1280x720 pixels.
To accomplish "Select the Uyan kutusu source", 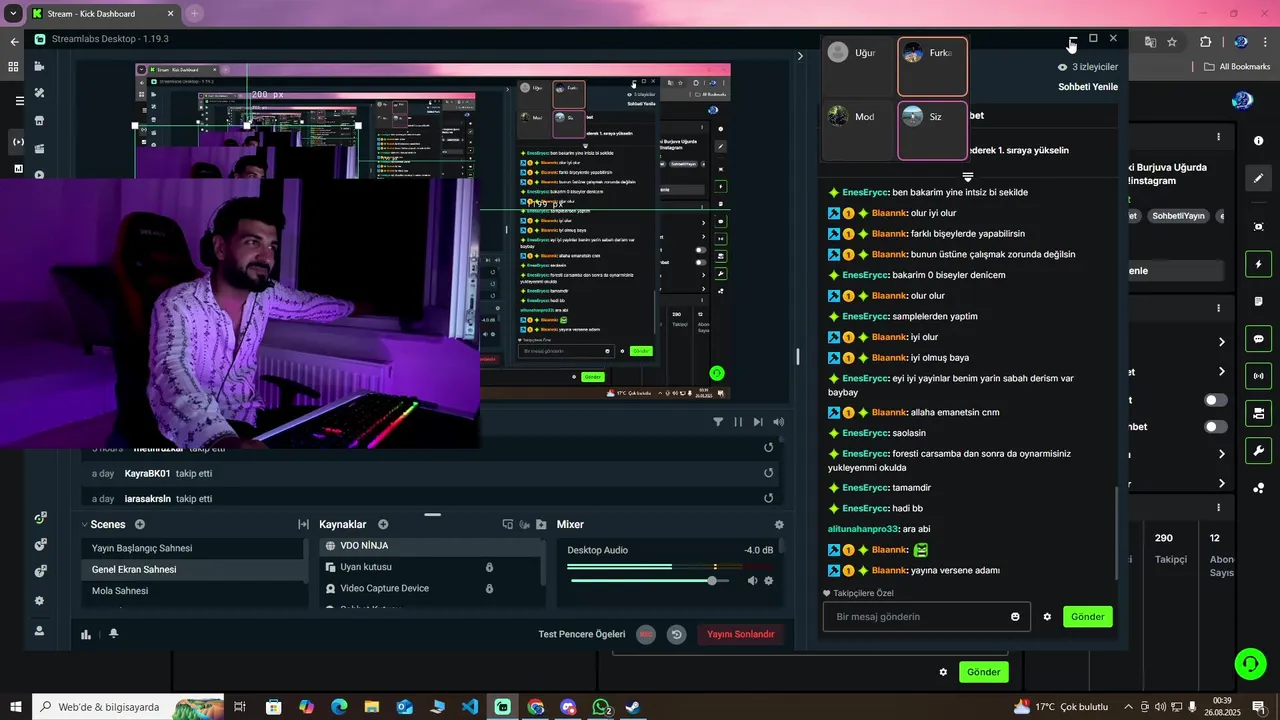I will click(430, 567).
